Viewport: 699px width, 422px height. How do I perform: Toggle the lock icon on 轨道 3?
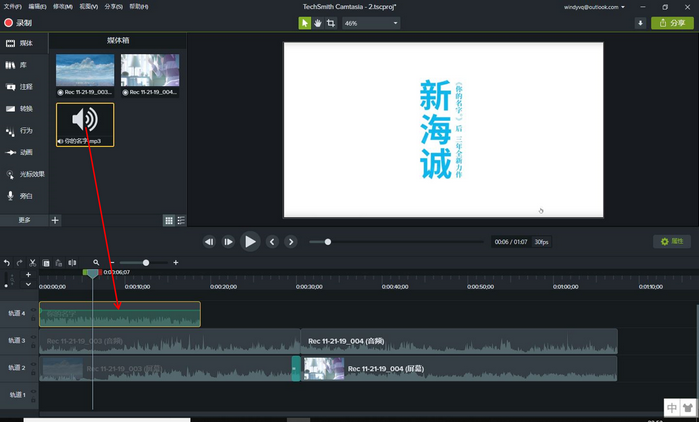point(33,345)
